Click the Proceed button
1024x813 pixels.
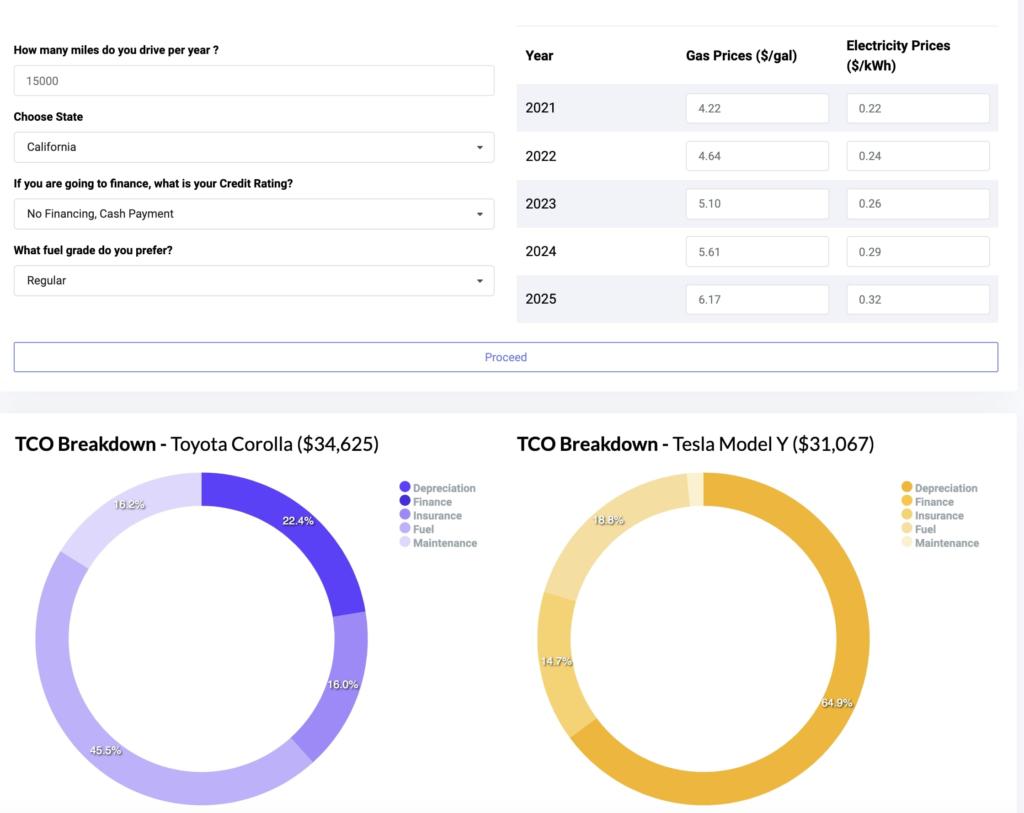point(506,356)
